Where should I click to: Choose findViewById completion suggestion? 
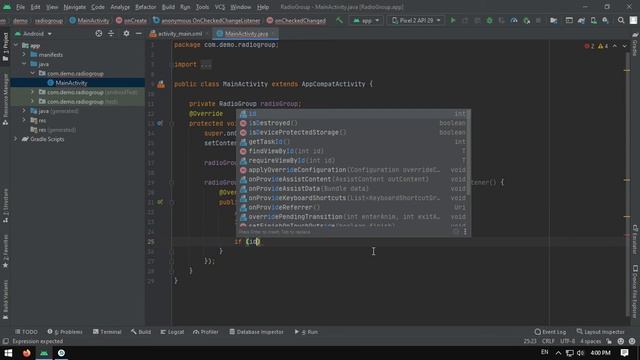point(353,151)
